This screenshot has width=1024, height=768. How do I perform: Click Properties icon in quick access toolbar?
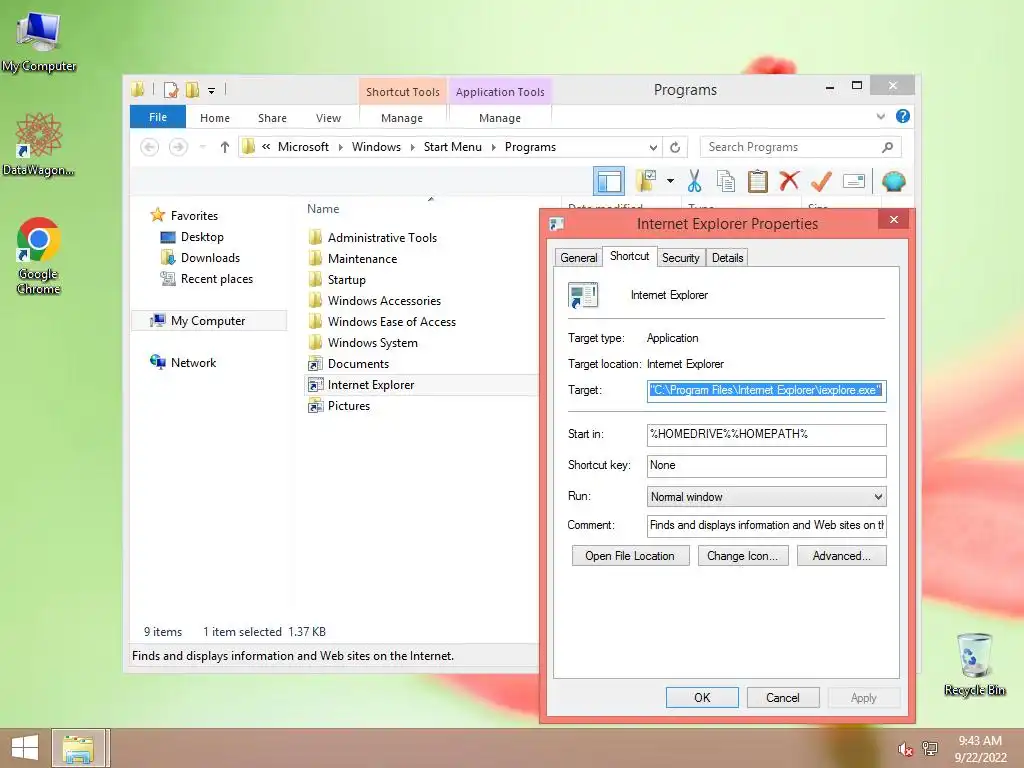tap(171, 90)
